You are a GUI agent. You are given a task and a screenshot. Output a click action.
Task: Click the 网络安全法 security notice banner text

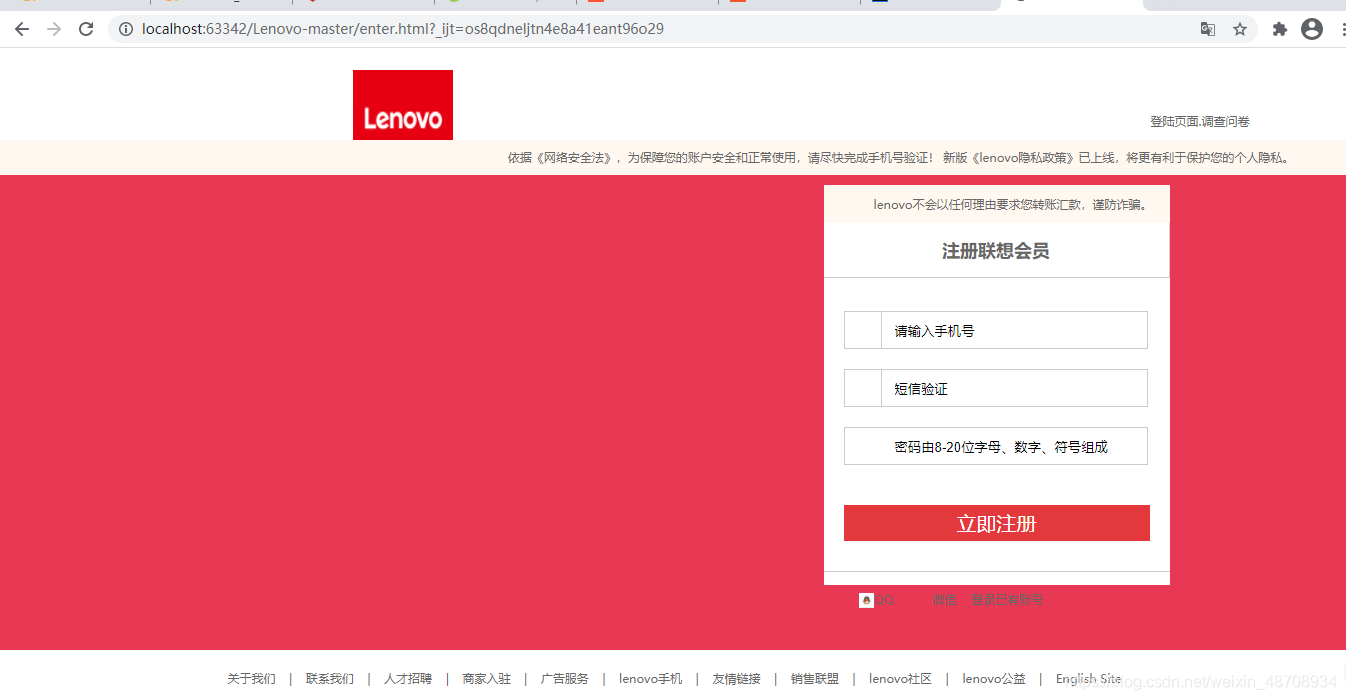pos(900,158)
